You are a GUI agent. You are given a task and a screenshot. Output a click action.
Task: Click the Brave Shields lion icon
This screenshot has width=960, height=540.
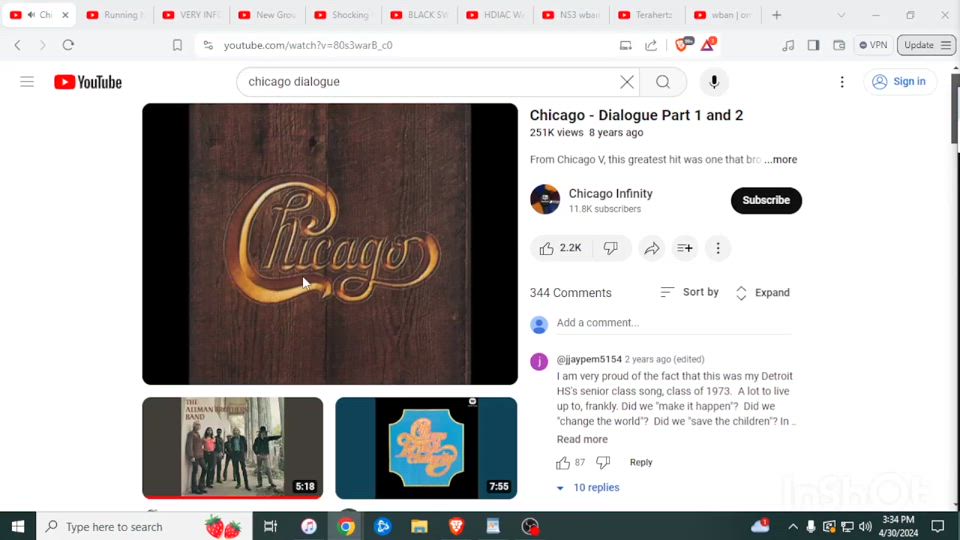(x=682, y=45)
